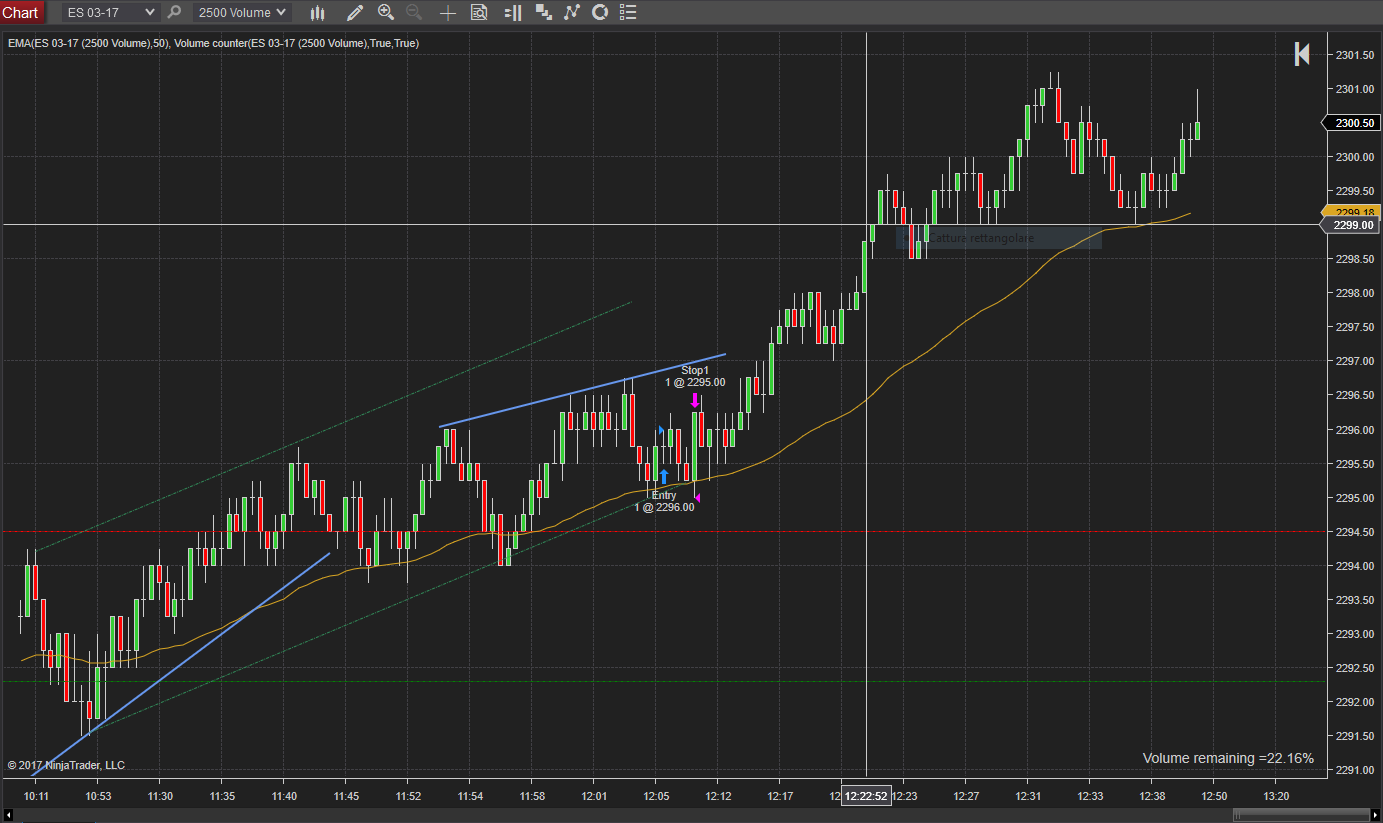Screen dimensions: 1383x823
Task: Click the 13:20 time axis label
Action: pos(1276,796)
